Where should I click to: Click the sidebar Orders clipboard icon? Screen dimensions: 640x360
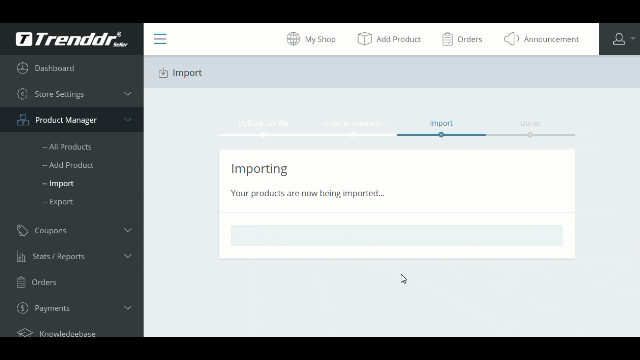[21, 282]
